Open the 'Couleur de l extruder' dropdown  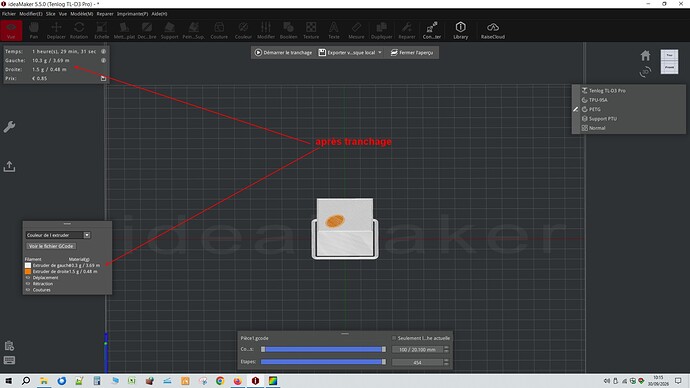pos(58,235)
